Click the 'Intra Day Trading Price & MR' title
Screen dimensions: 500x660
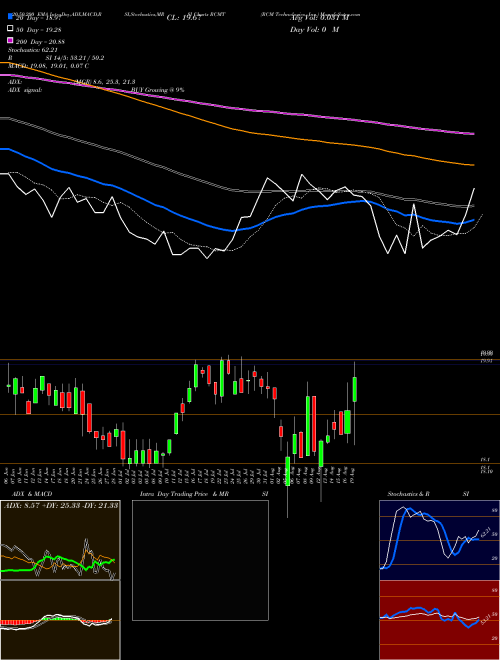pos(184,494)
